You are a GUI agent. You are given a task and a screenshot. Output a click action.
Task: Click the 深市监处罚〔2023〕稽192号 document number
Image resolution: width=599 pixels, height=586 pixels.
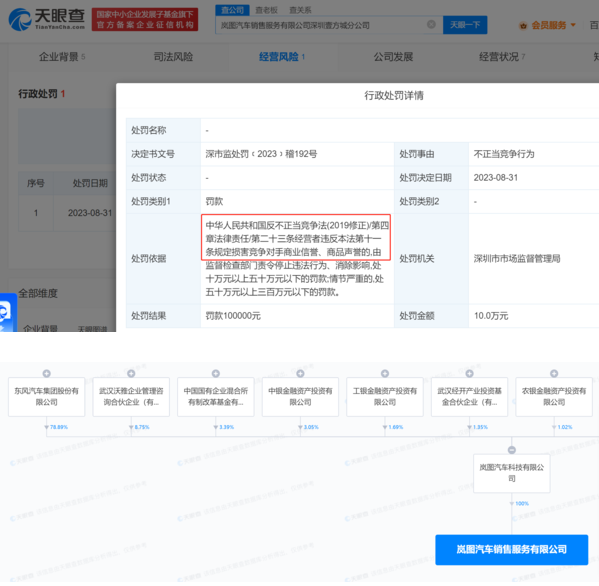click(261, 154)
